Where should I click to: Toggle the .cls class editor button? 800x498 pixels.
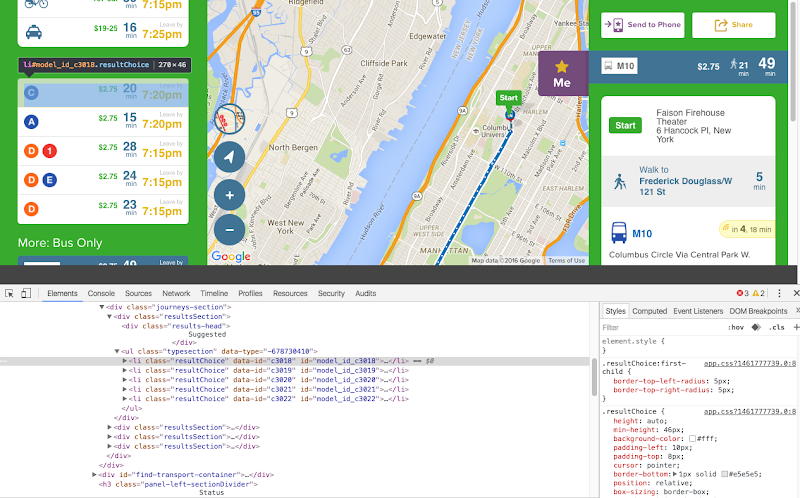(777, 328)
